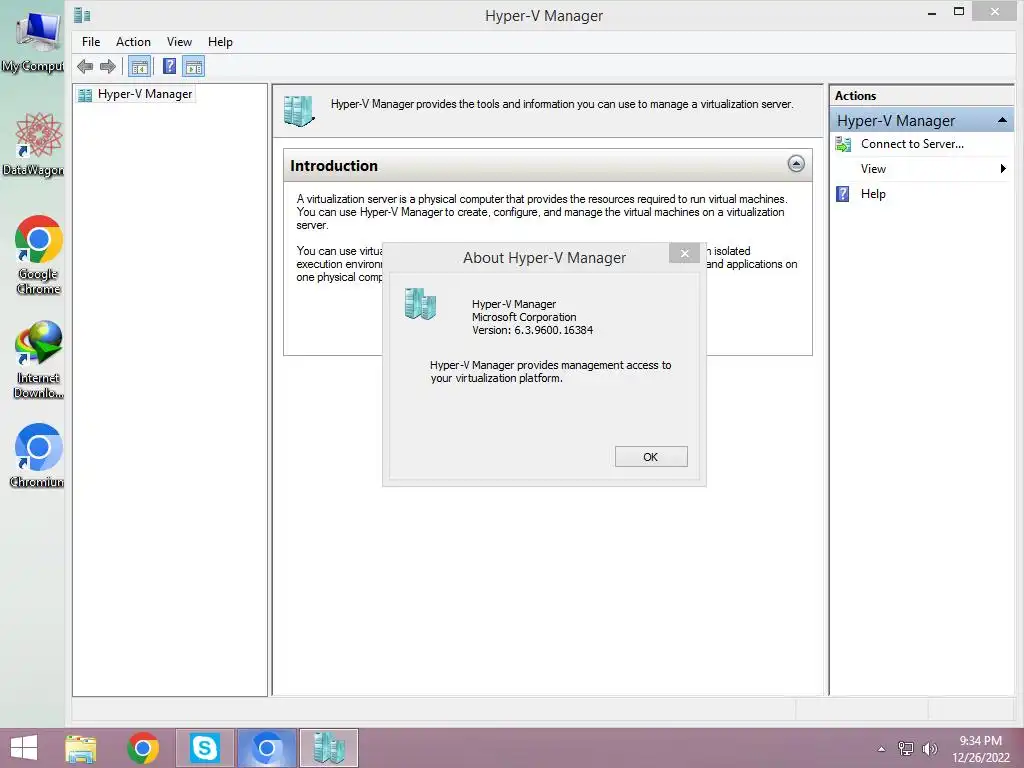Toggle the Show/Hide Action Pane toolbar icon
The width and height of the screenshot is (1024, 768).
tap(193, 66)
